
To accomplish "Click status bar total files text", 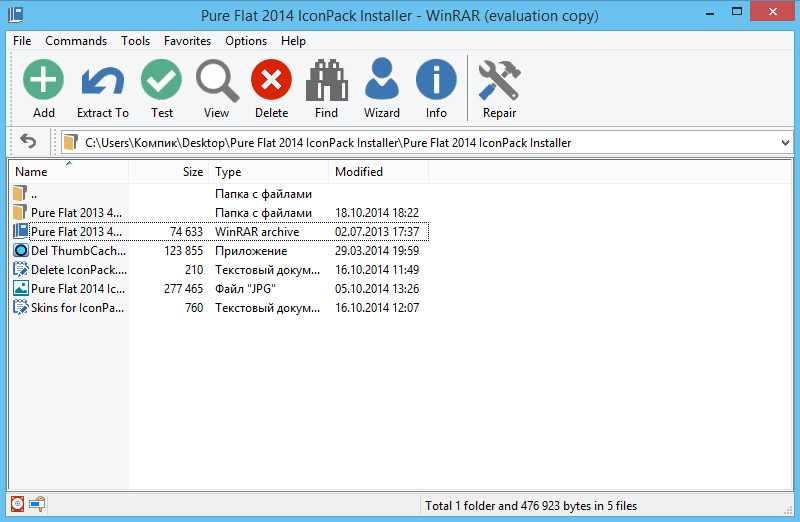I will [x=531, y=506].
